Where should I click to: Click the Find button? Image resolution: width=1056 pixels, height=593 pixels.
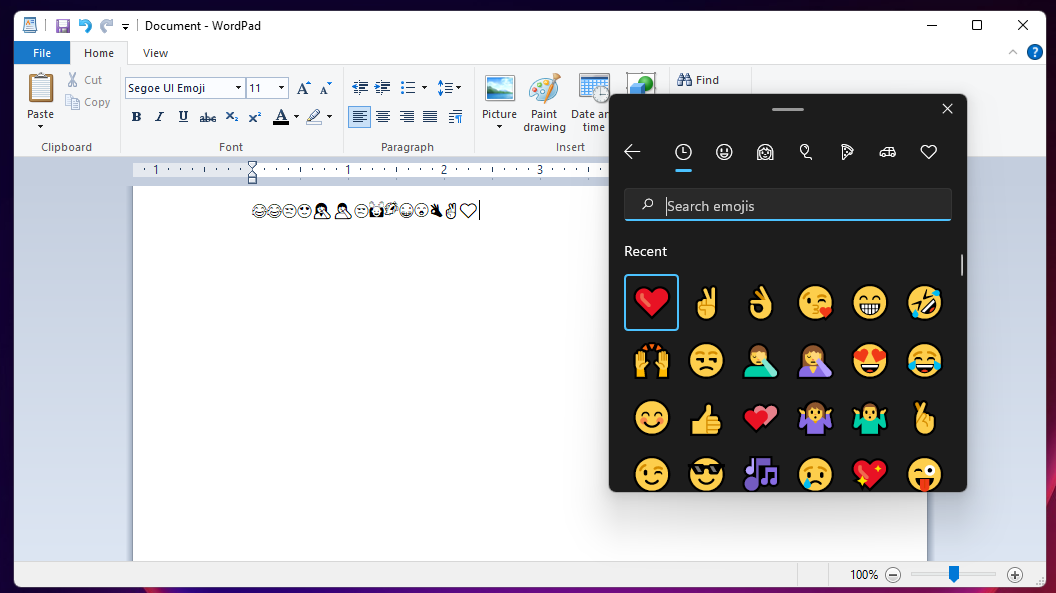coord(698,80)
